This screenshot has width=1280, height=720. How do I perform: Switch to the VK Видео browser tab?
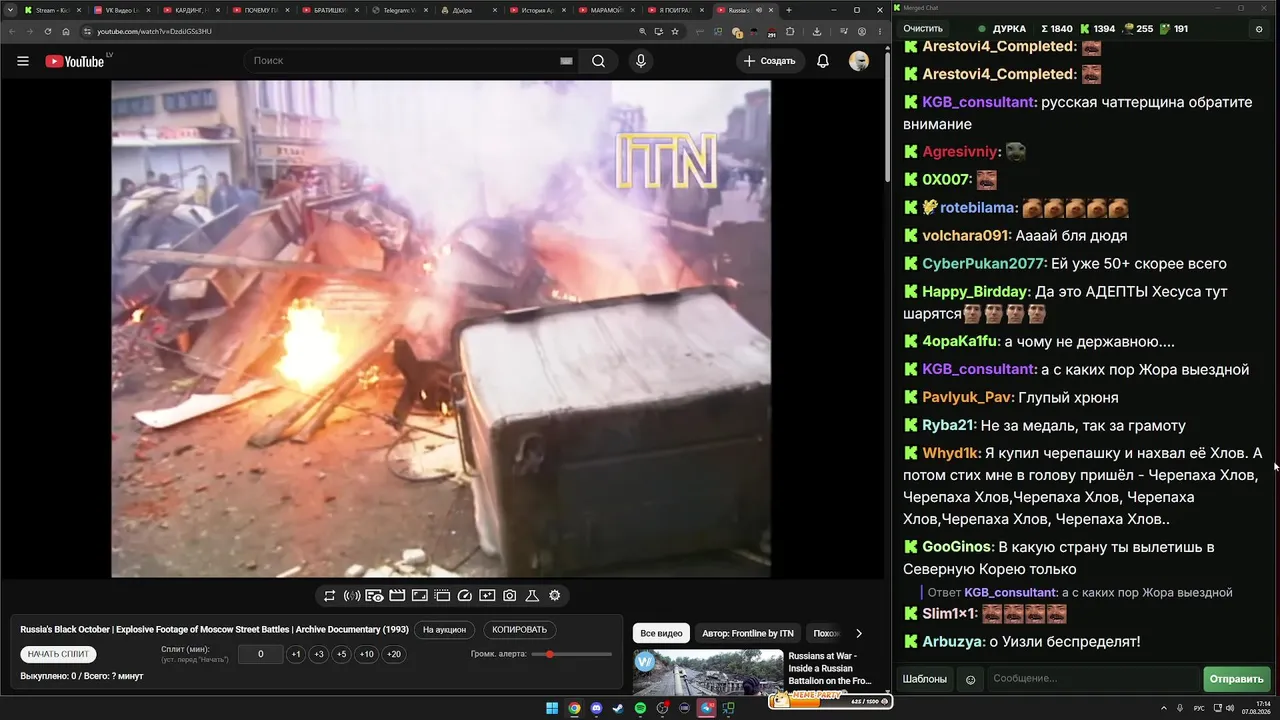[121, 10]
